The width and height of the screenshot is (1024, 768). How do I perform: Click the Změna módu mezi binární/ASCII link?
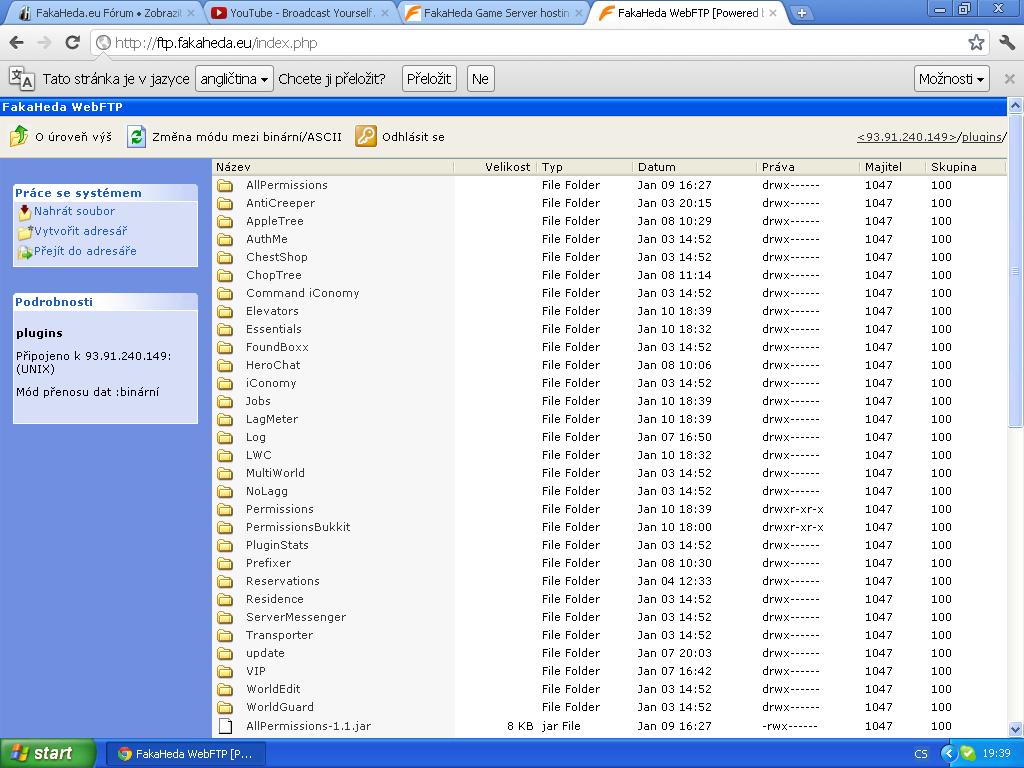click(x=247, y=137)
